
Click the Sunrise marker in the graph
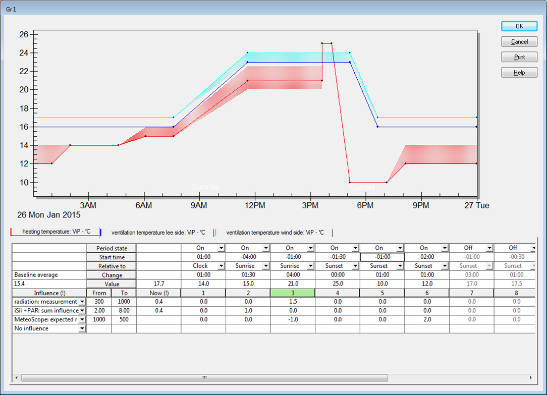[205, 187]
